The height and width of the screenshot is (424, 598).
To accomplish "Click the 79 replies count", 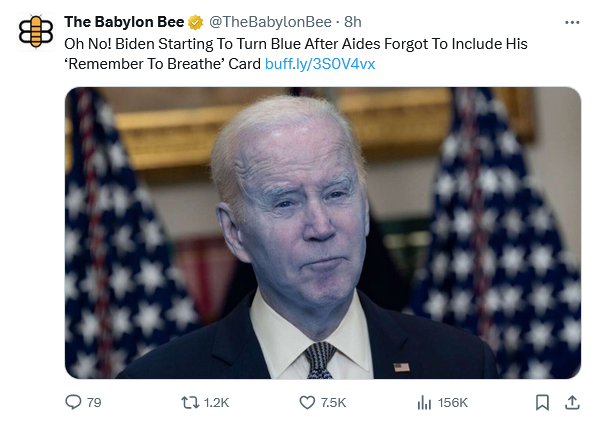I will (x=94, y=403).
